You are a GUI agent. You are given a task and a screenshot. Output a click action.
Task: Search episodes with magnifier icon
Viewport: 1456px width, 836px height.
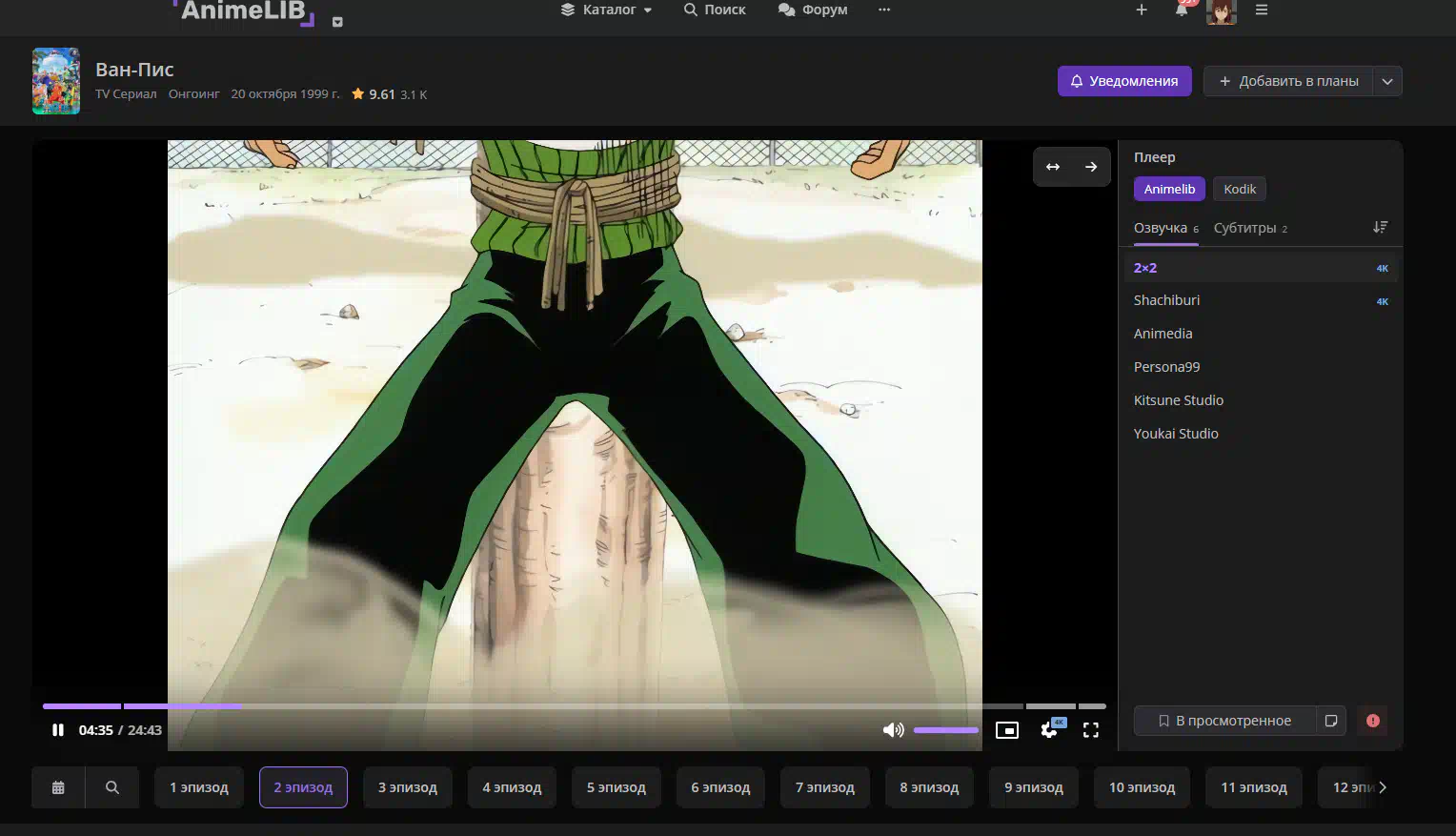click(112, 787)
